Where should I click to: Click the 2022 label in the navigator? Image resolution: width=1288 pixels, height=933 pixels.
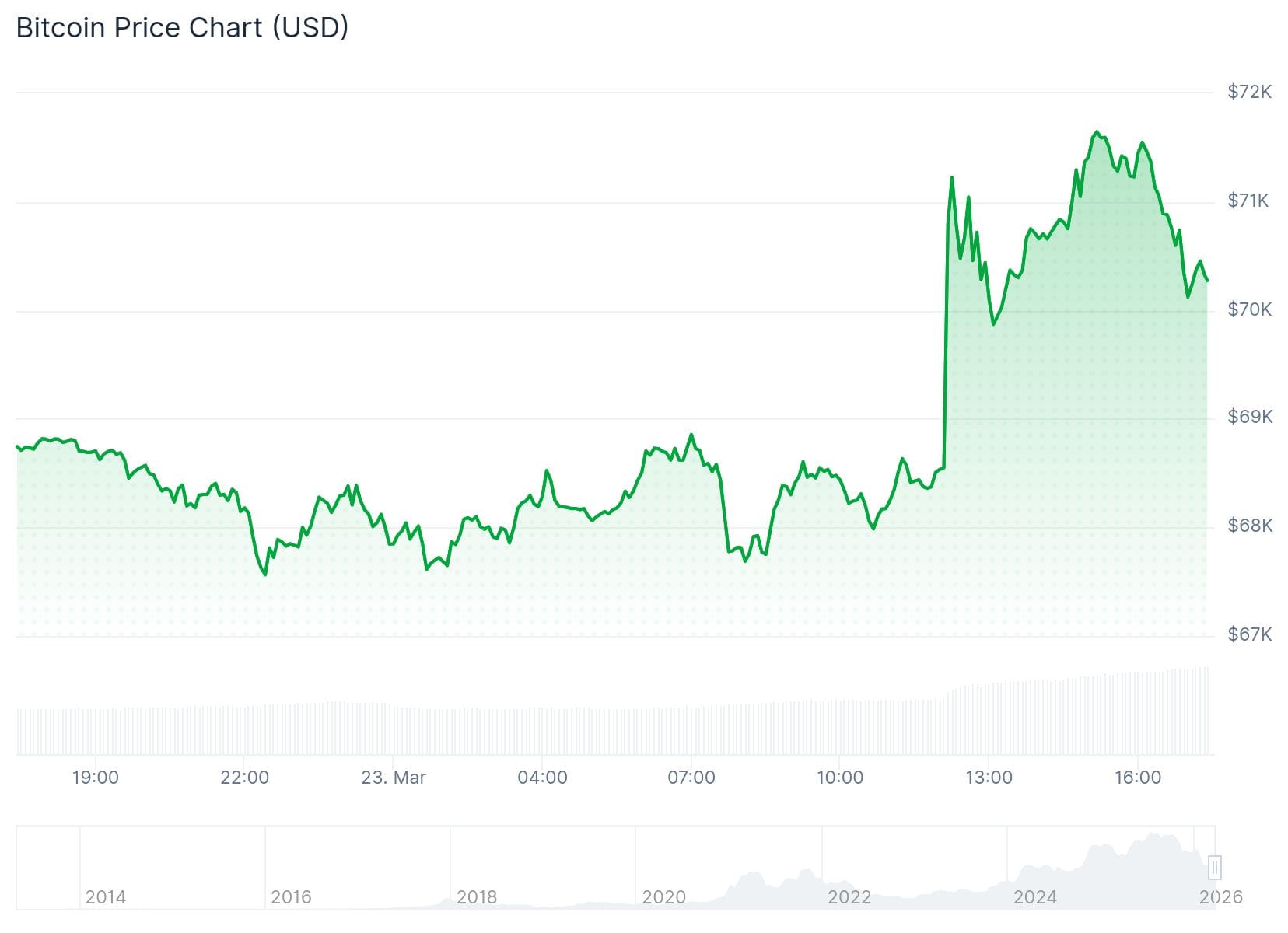849,897
